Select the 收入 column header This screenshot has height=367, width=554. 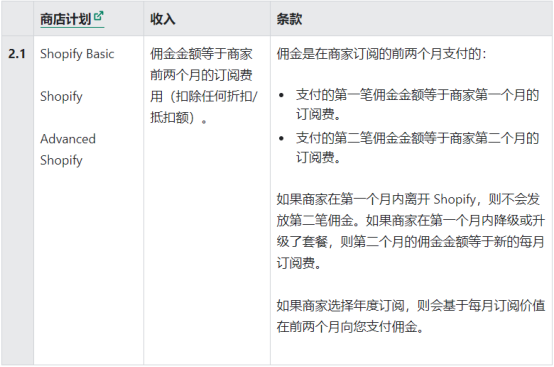point(163,19)
